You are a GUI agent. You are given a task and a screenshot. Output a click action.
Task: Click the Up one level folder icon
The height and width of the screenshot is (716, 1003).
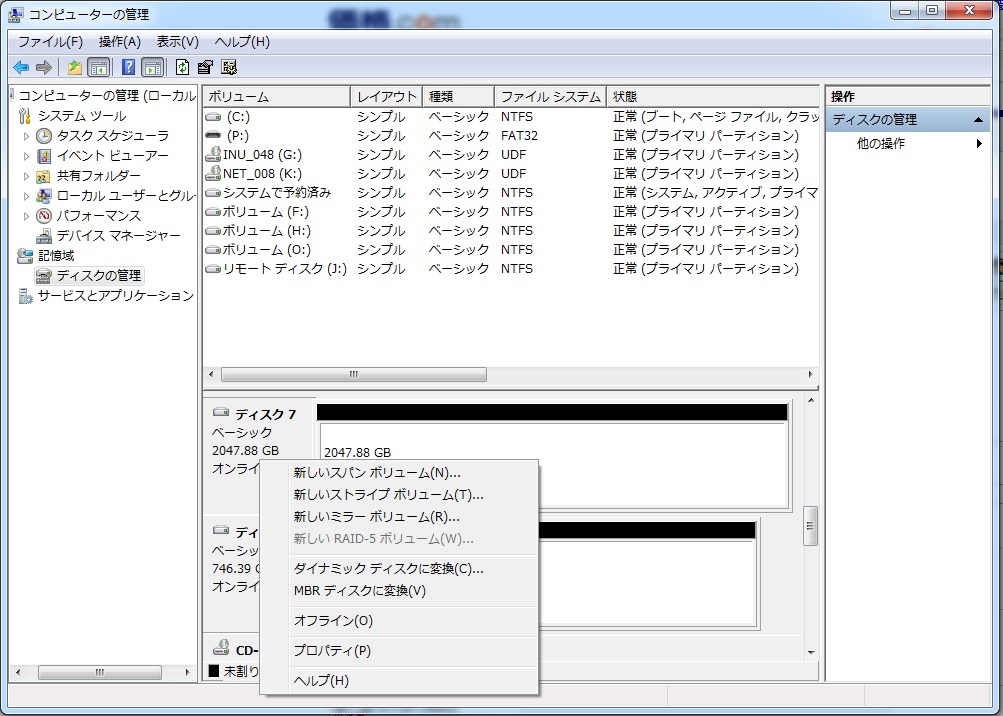pyautogui.click(x=74, y=68)
